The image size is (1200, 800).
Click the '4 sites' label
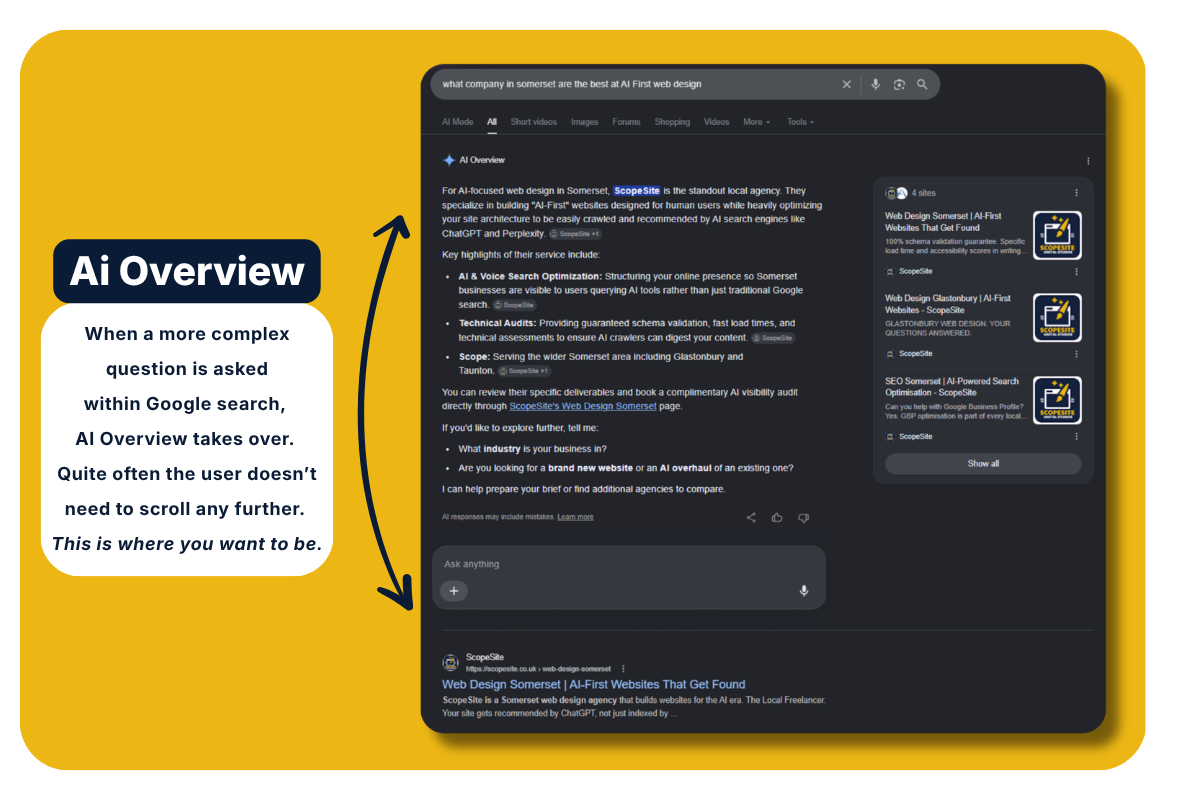coord(924,193)
